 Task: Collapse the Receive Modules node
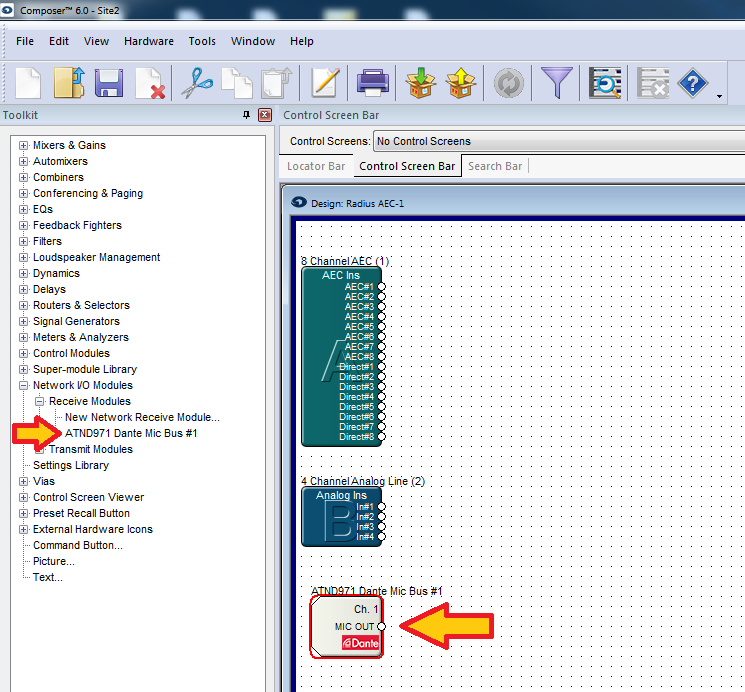point(39,402)
